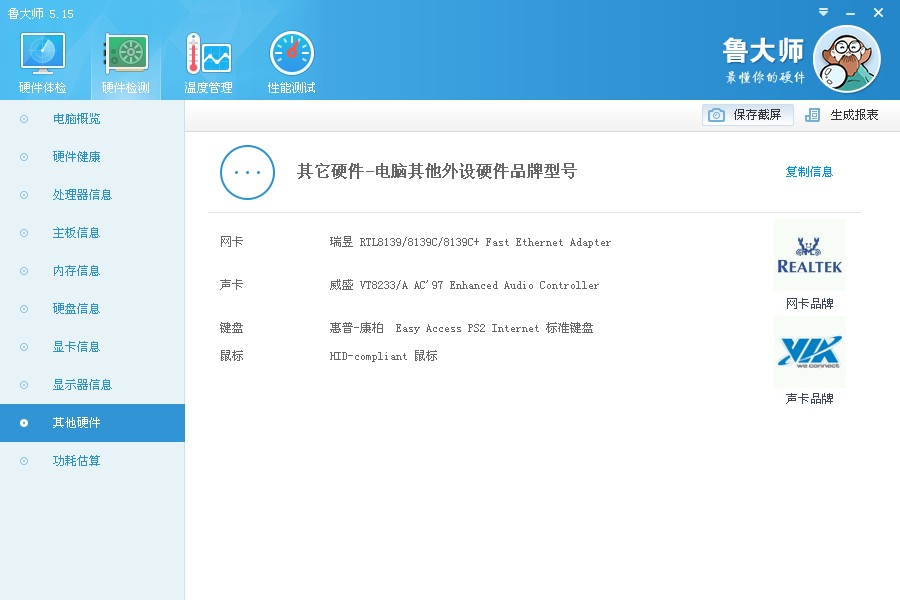Click the 其它硬件 page heading

tap(437, 171)
